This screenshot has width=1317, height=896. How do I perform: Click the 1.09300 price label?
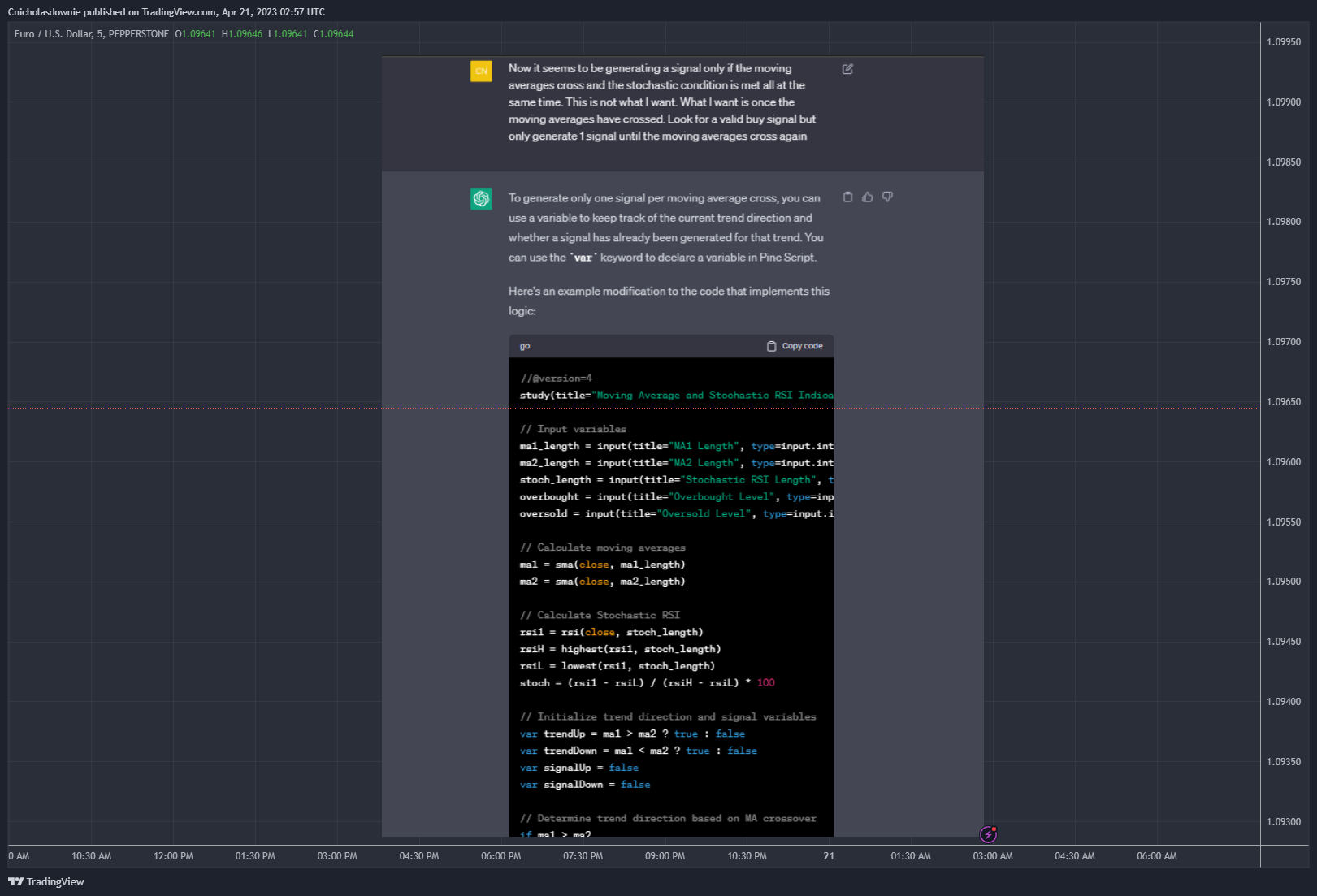pos(1284,822)
